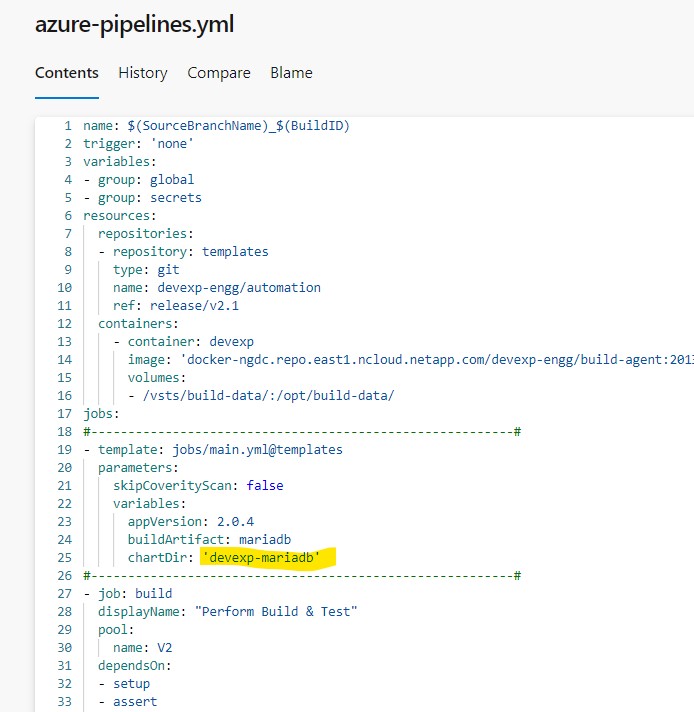694x712 pixels.
Task: Click line number 33 in the gutter
Action: click(64, 701)
